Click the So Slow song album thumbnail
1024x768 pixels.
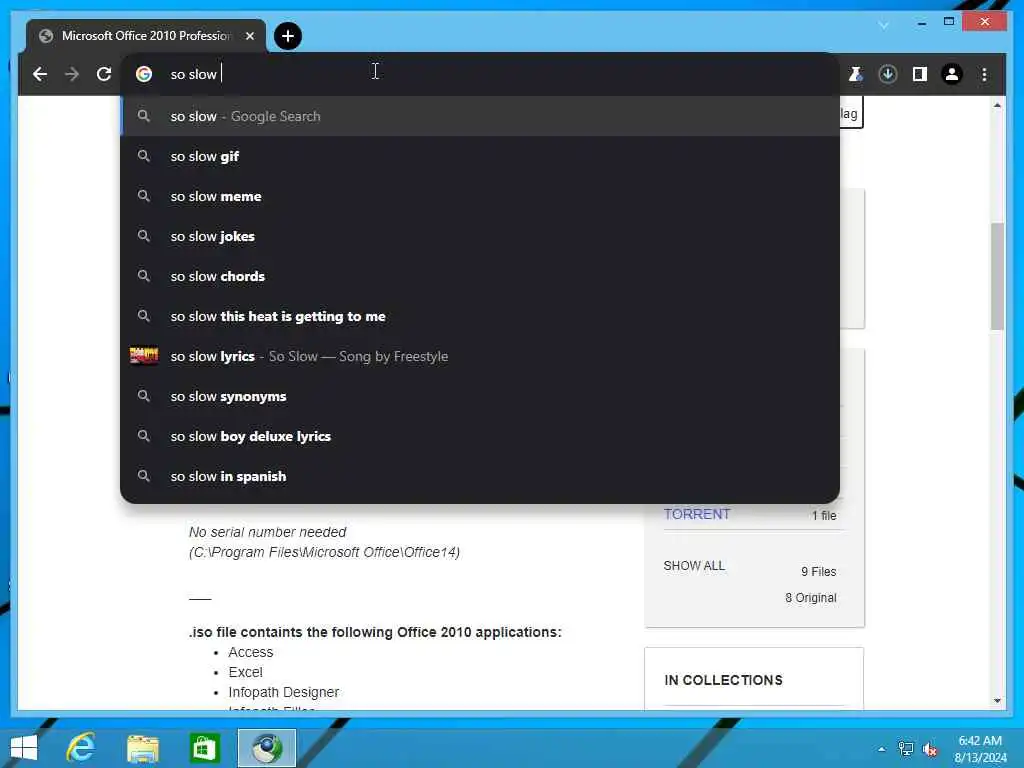144,356
